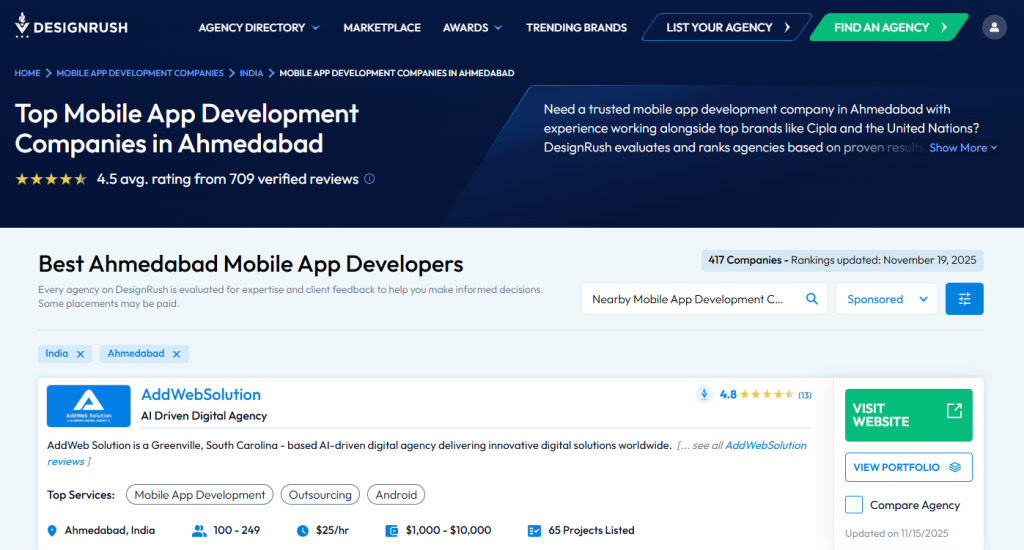
Task: Click the 100 - 249 team size text
Action: pyautogui.click(x=236, y=530)
